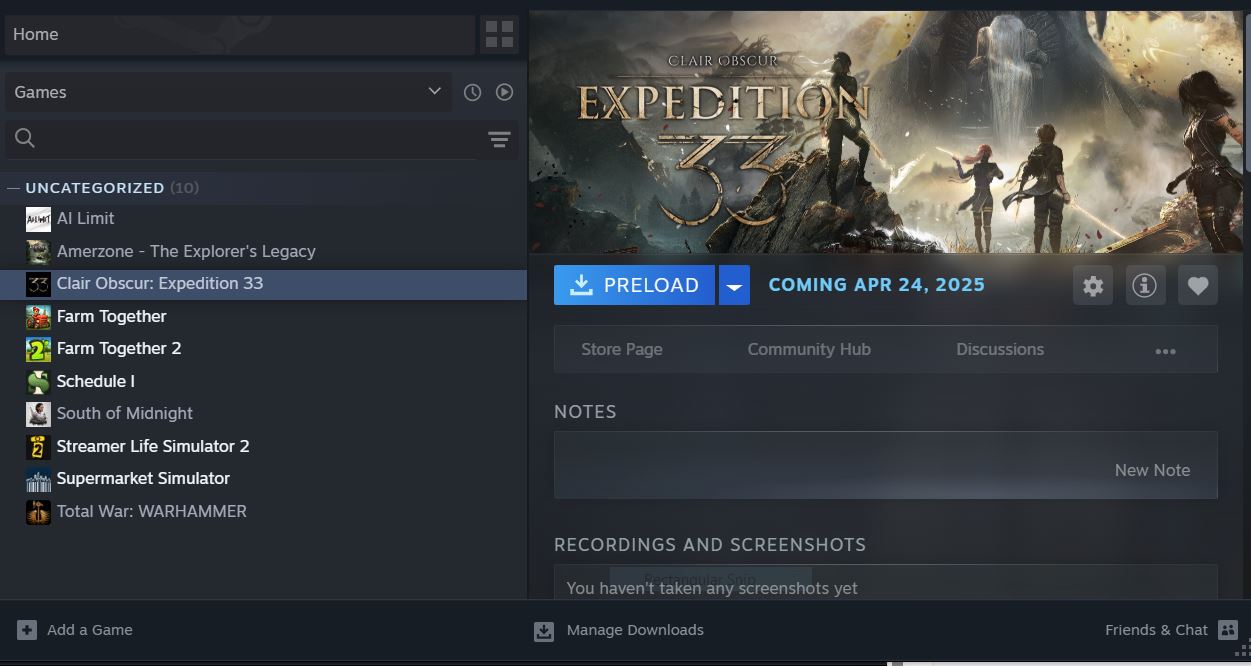
Task: Click the UNCATEGORIZED section heading
Action: click(x=95, y=188)
